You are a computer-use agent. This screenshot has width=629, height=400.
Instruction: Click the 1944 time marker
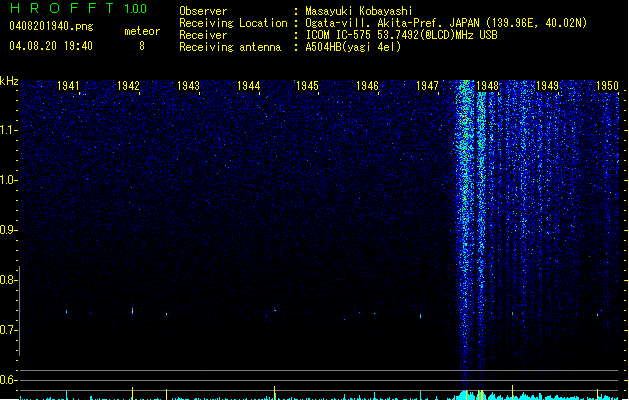point(248,86)
